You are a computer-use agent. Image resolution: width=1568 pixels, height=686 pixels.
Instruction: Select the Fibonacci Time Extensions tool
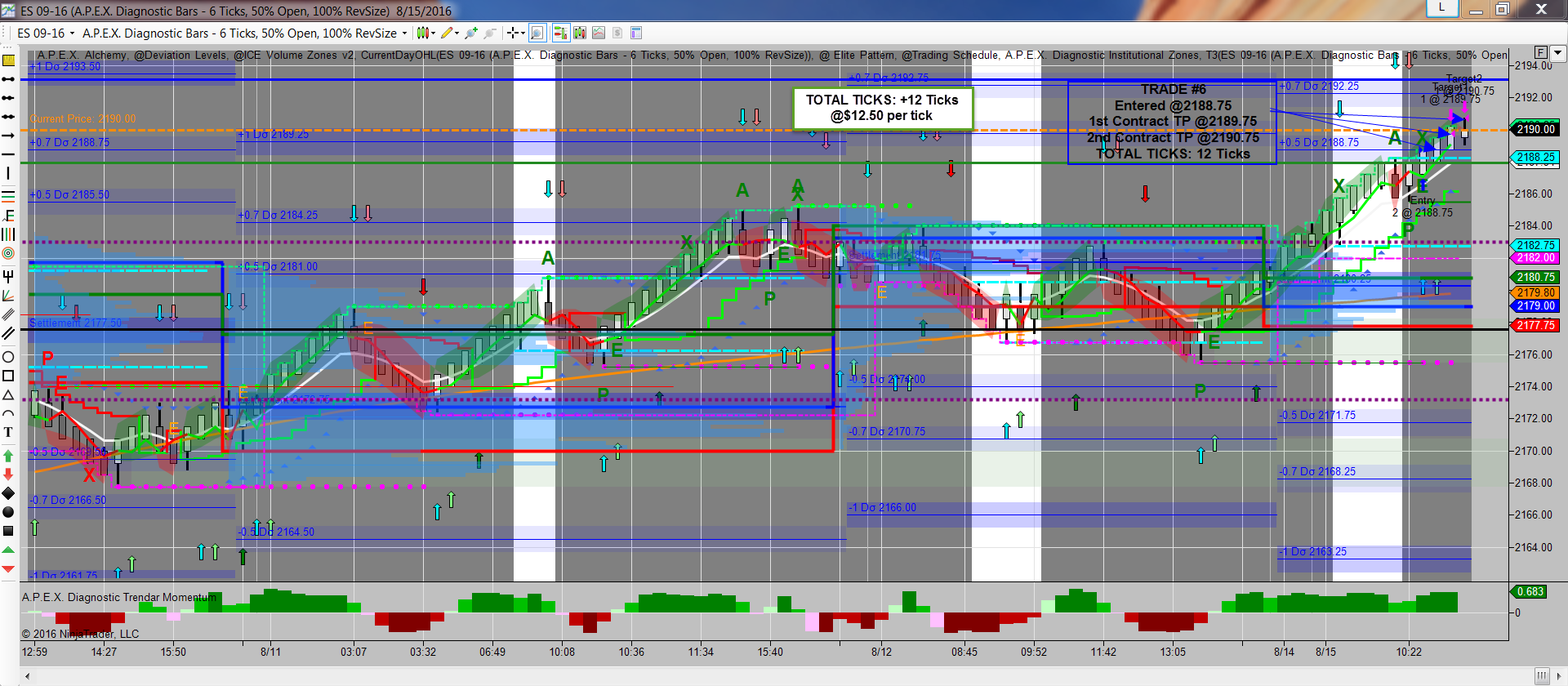pyautogui.click(x=8, y=234)
